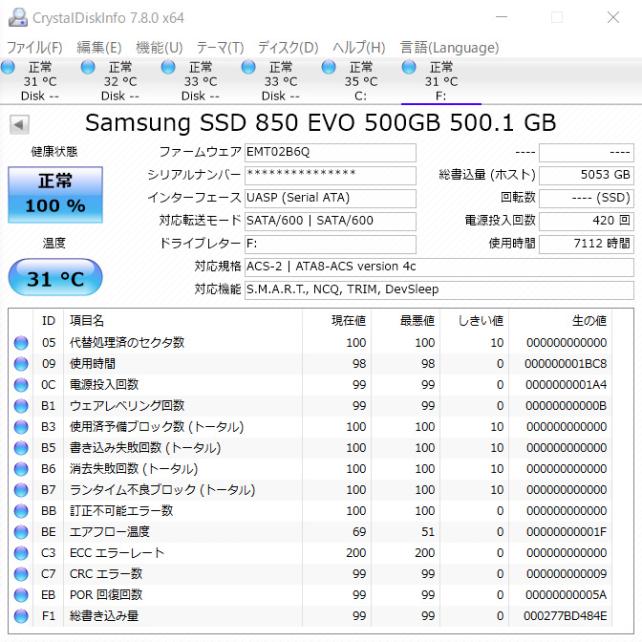Open the ヘルプ(H) menu

(359, 48)
